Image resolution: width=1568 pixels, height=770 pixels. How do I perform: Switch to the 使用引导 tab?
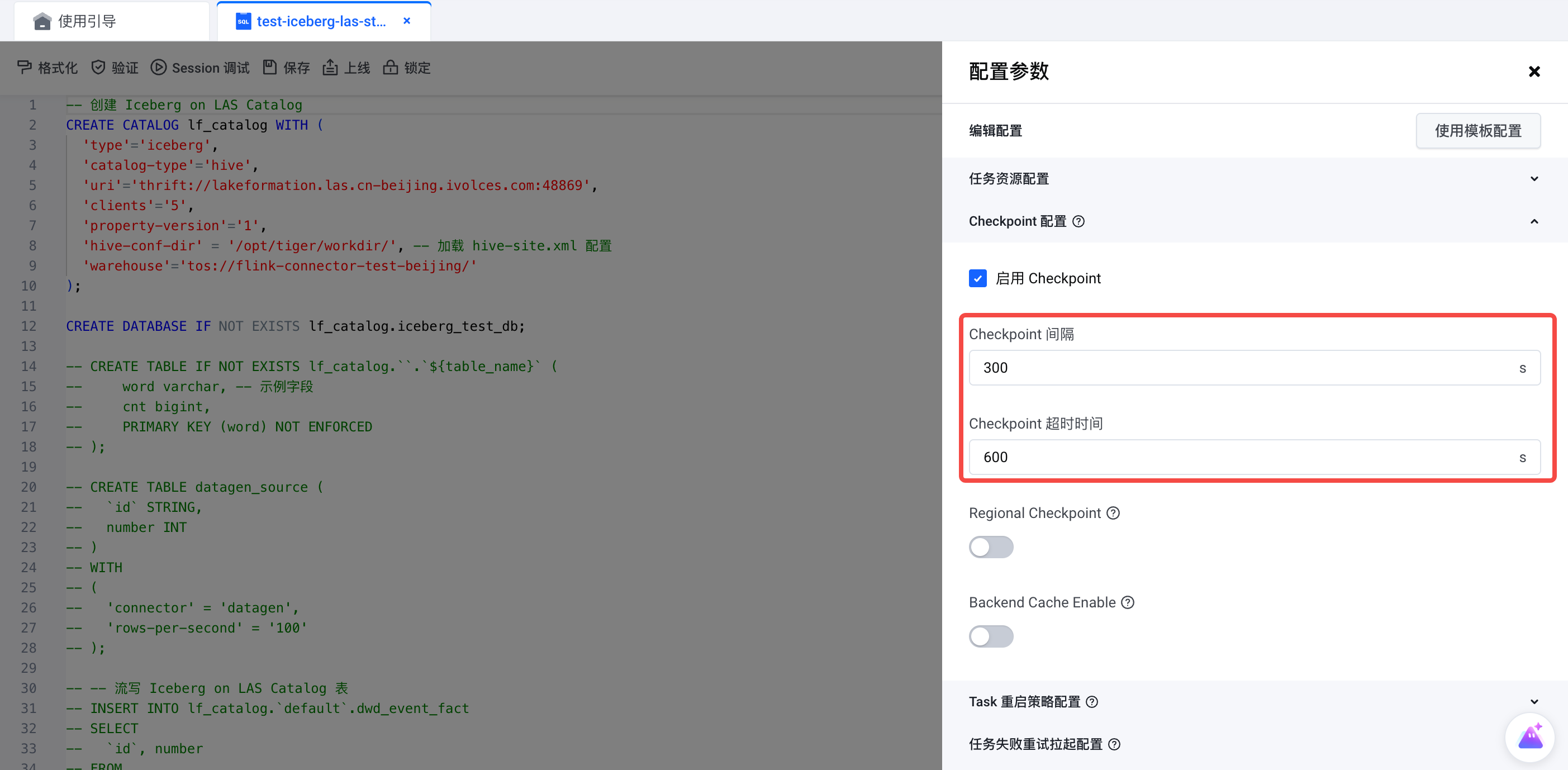coord(87,21)
